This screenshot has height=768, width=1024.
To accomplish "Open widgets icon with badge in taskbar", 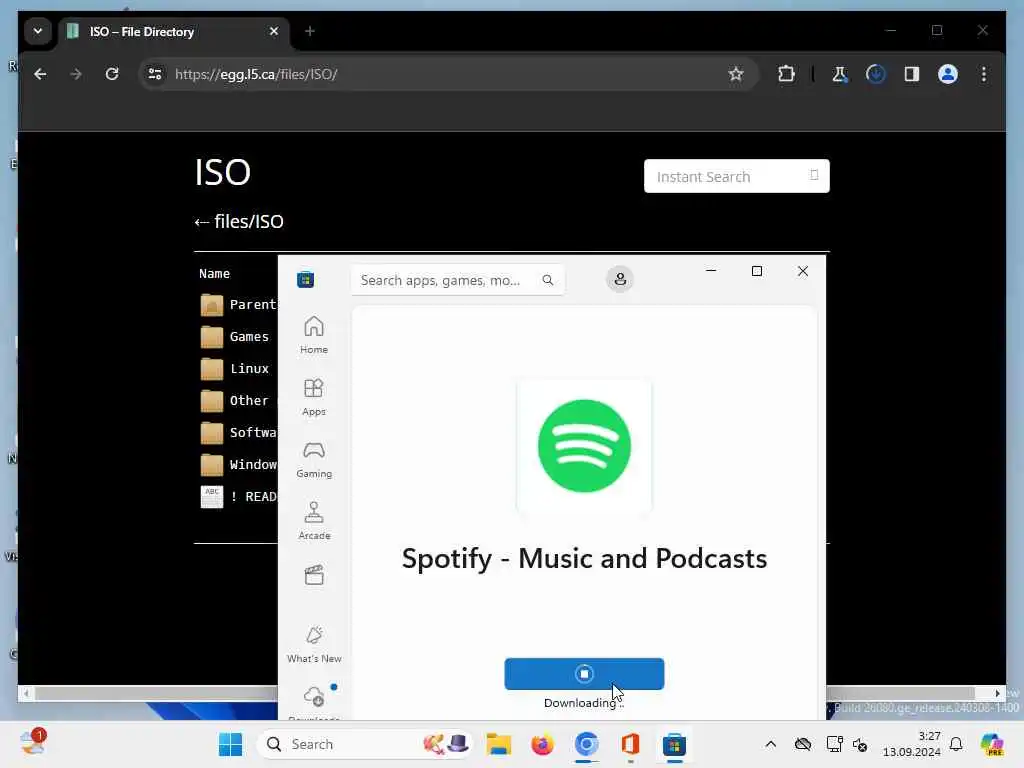I will pyautogui.click(x=32, y=743).
